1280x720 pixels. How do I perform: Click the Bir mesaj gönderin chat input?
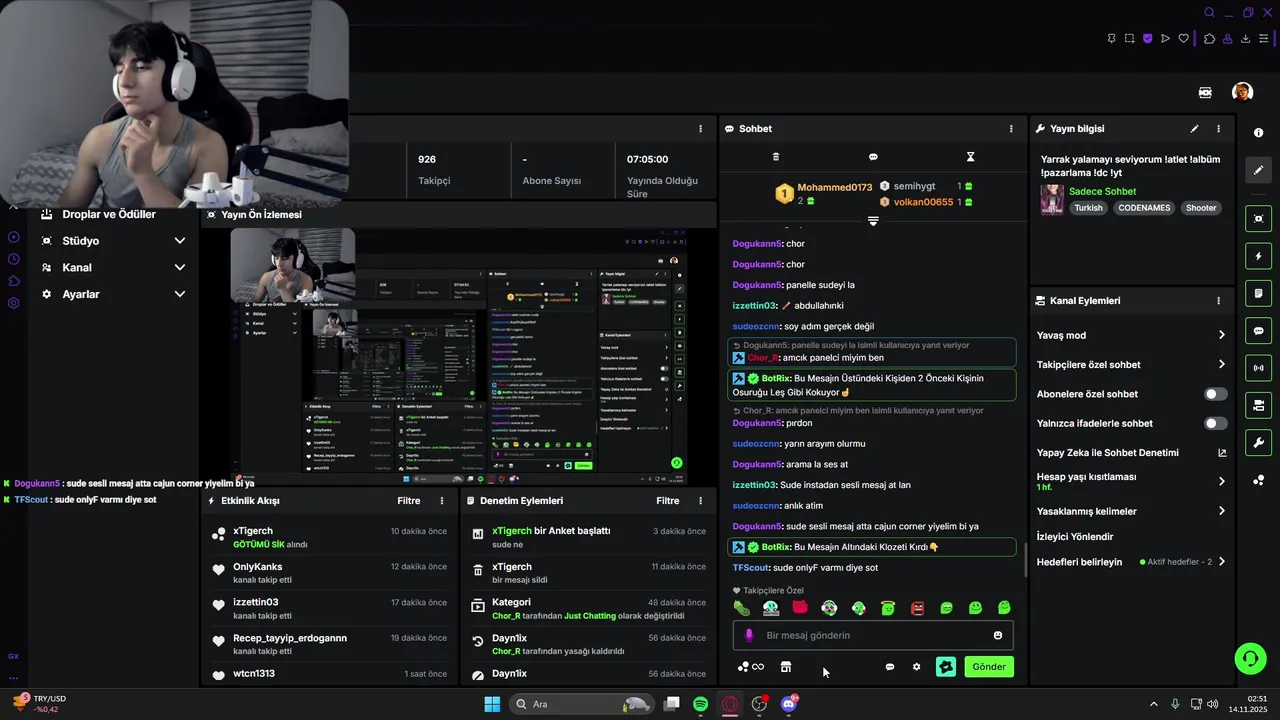(873, 635)
